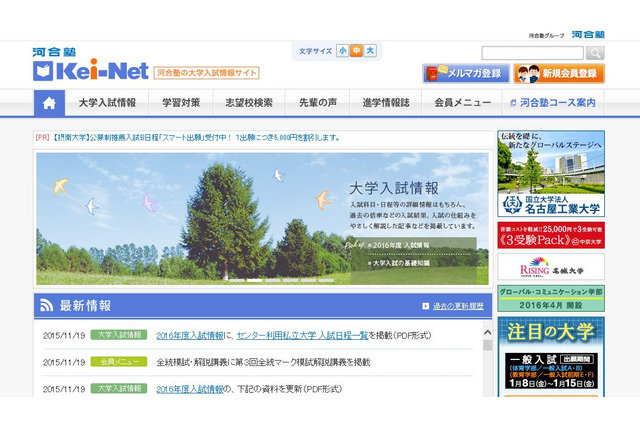Open the RISING 名城大学 banner

[551, 267]
